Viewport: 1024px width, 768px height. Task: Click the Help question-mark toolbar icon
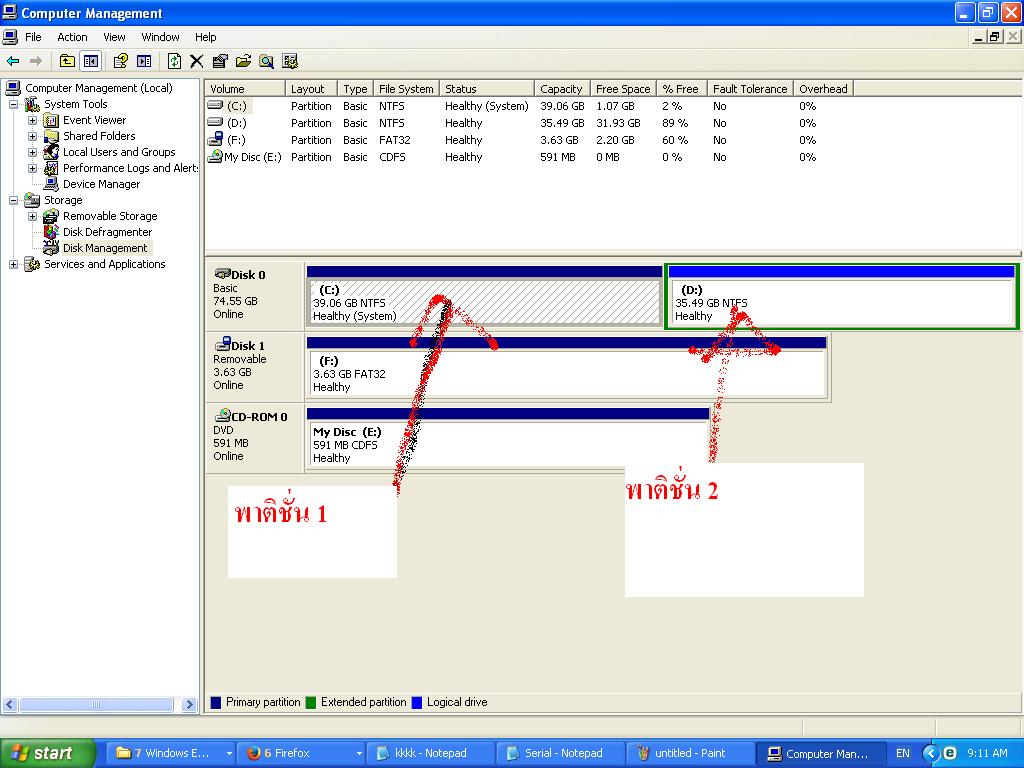pyautogui.click(x=120, y=61)
